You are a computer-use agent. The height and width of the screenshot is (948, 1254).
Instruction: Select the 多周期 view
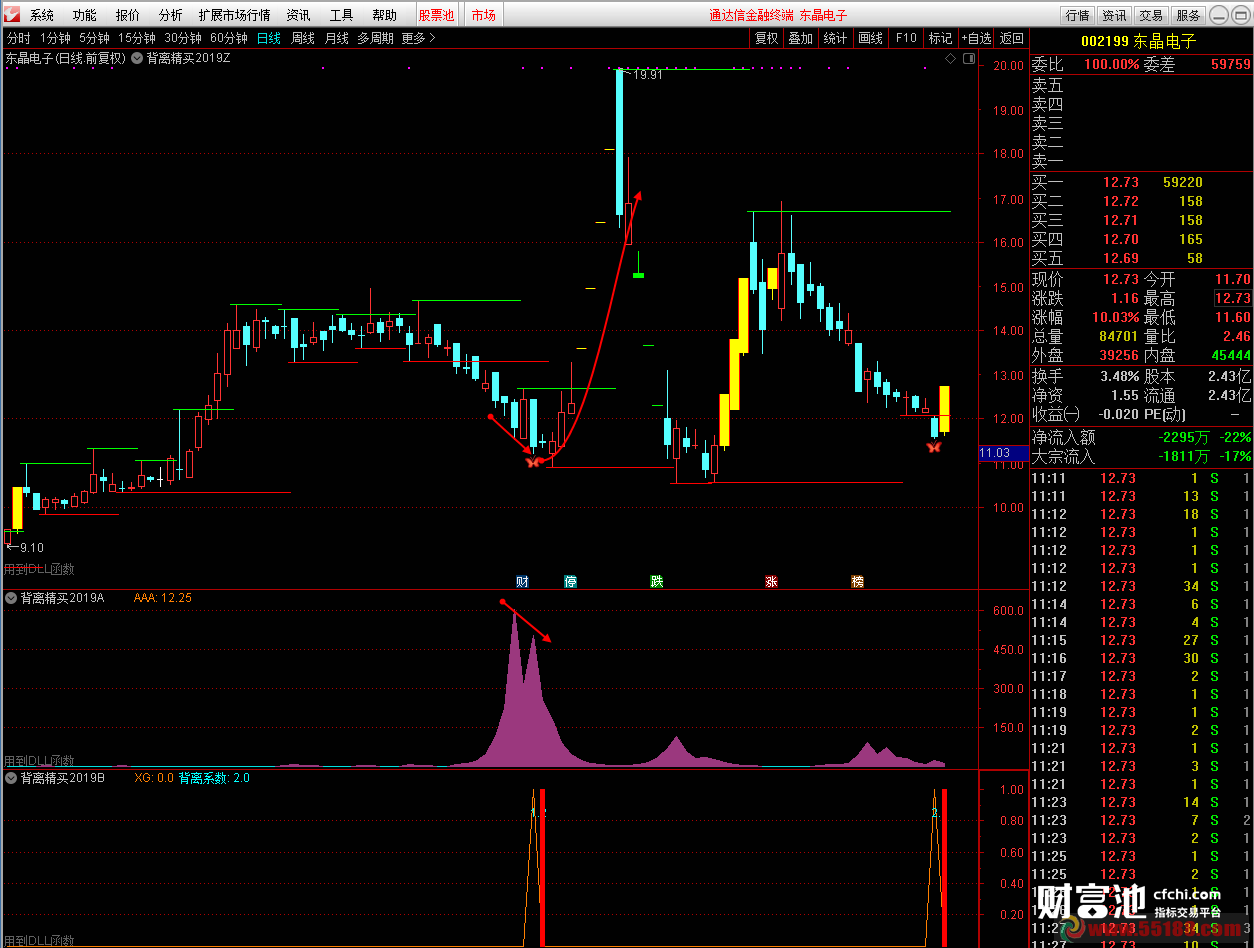[376, 38]
